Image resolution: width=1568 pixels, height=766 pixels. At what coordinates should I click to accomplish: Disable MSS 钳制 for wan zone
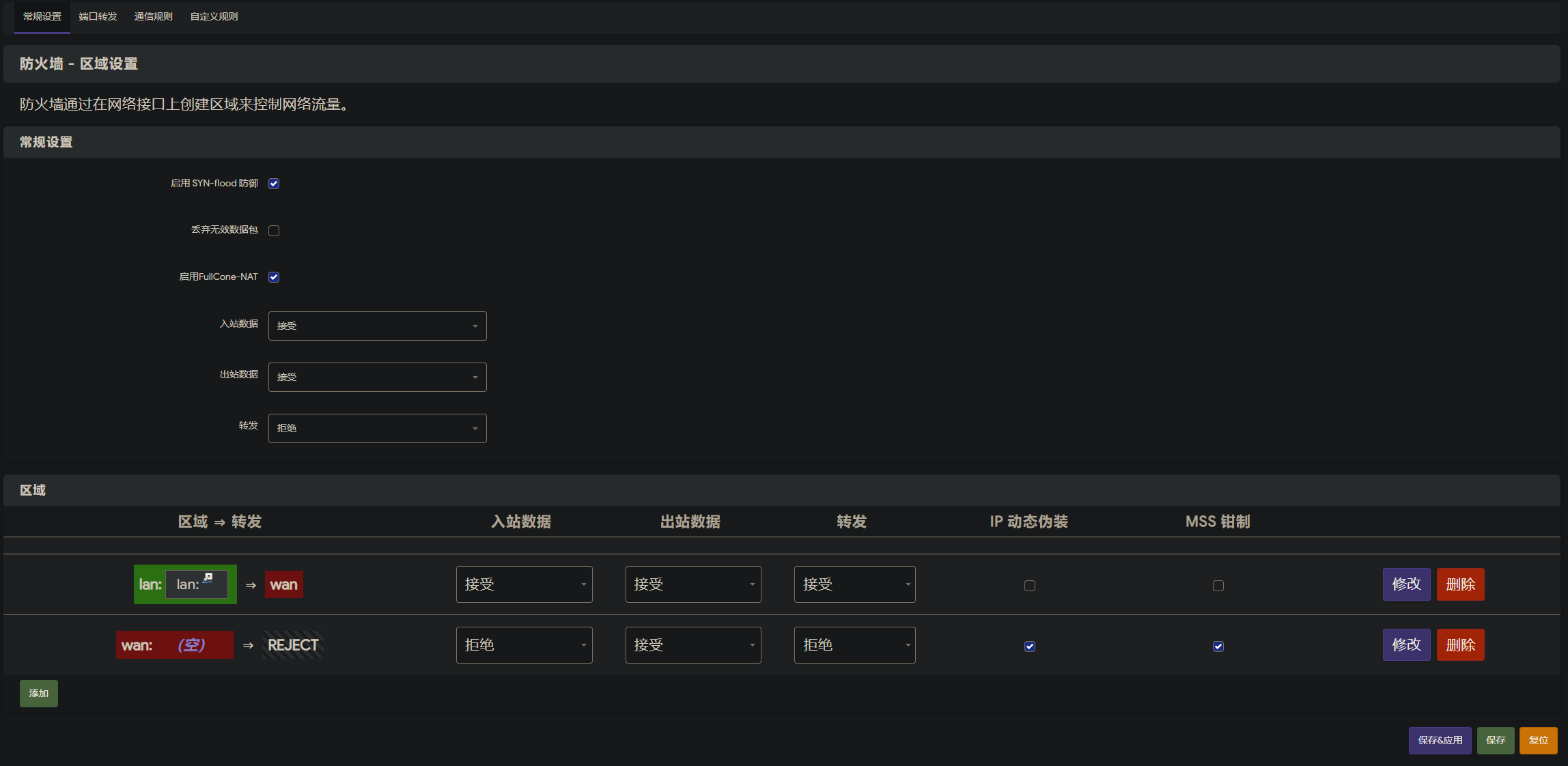(x=1218, y=647)
